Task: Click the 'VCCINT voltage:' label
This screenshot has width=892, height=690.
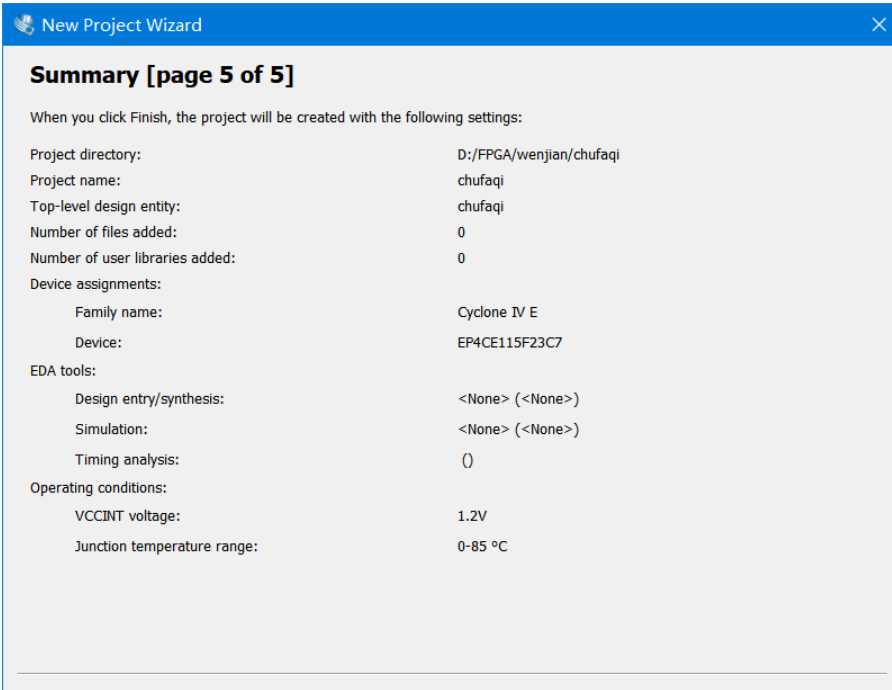Action: pos(127,516)
